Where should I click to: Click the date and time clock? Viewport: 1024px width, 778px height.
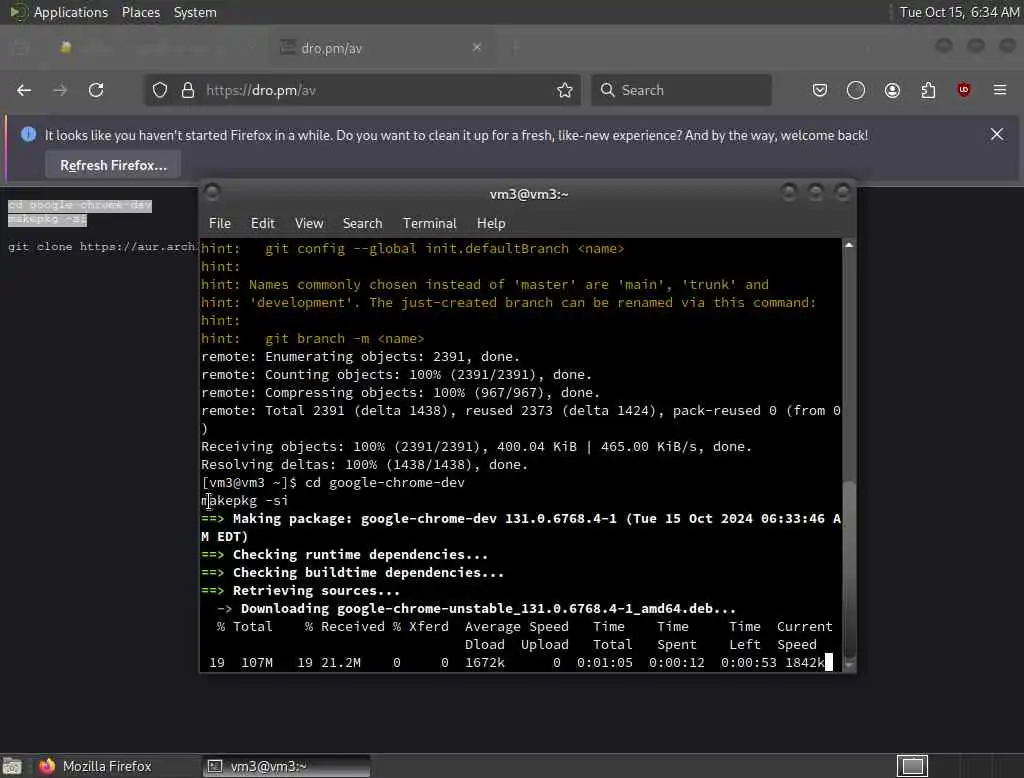click(x=959, y=12)
